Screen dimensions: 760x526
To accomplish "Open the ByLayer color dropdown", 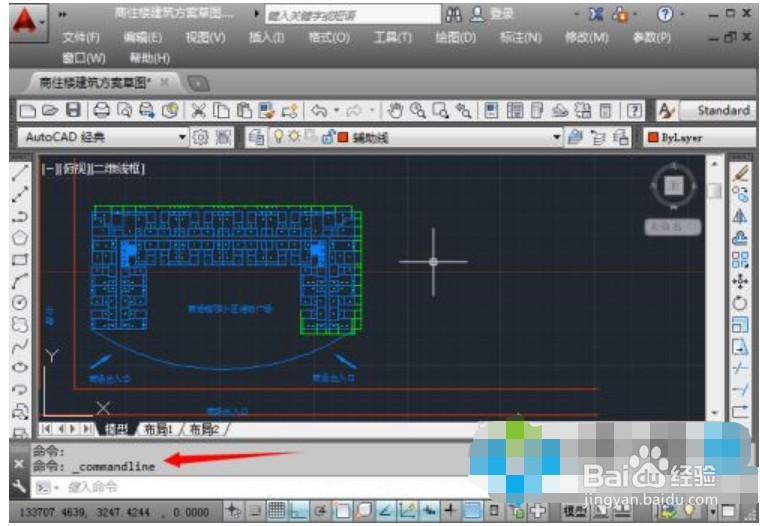I will (699, 138).
